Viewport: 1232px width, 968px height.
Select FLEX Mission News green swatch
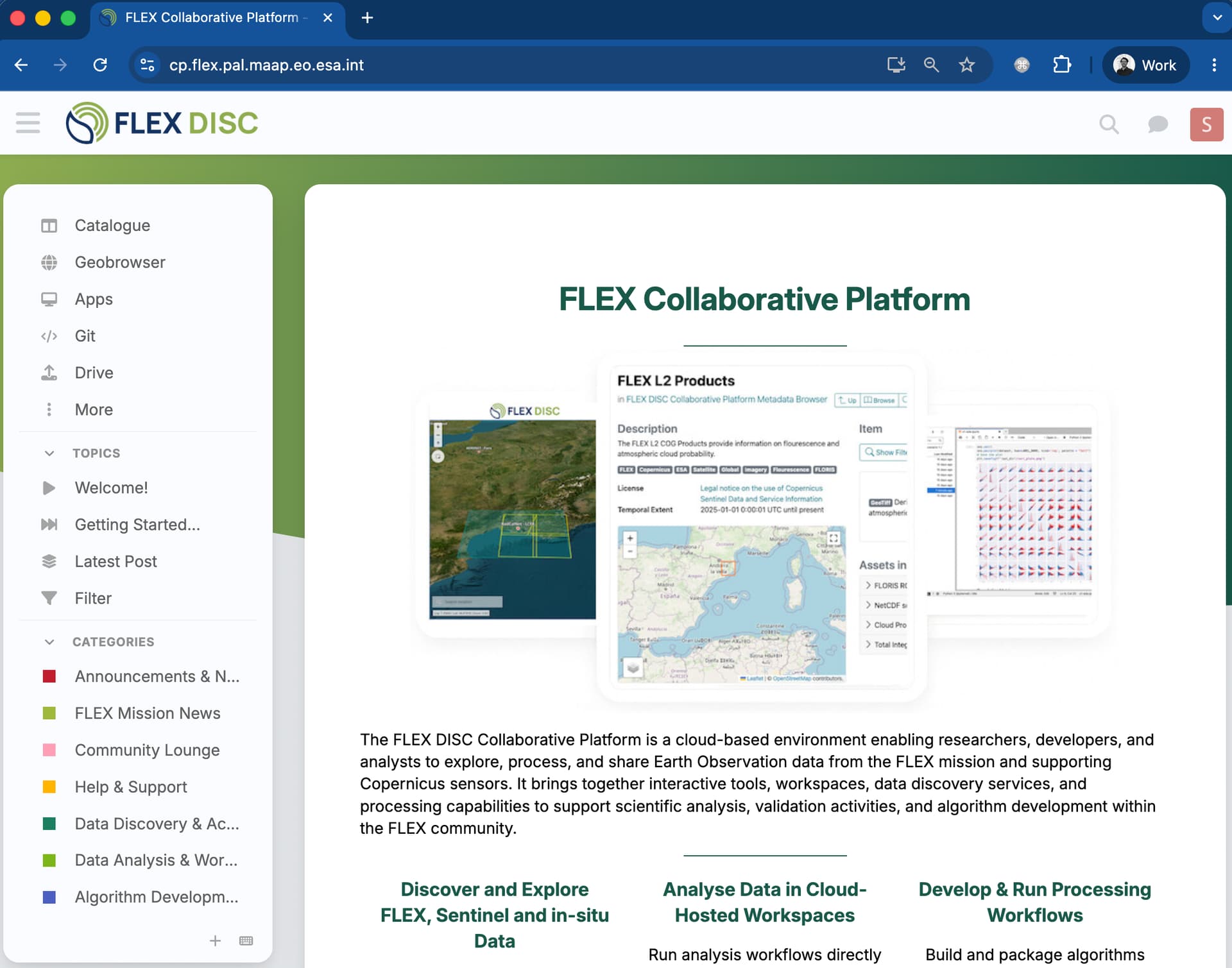[49, 713]
